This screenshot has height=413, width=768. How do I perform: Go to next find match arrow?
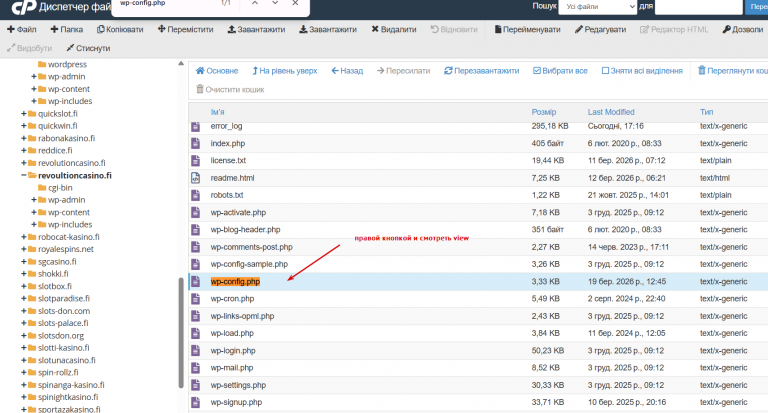[275, 3]
